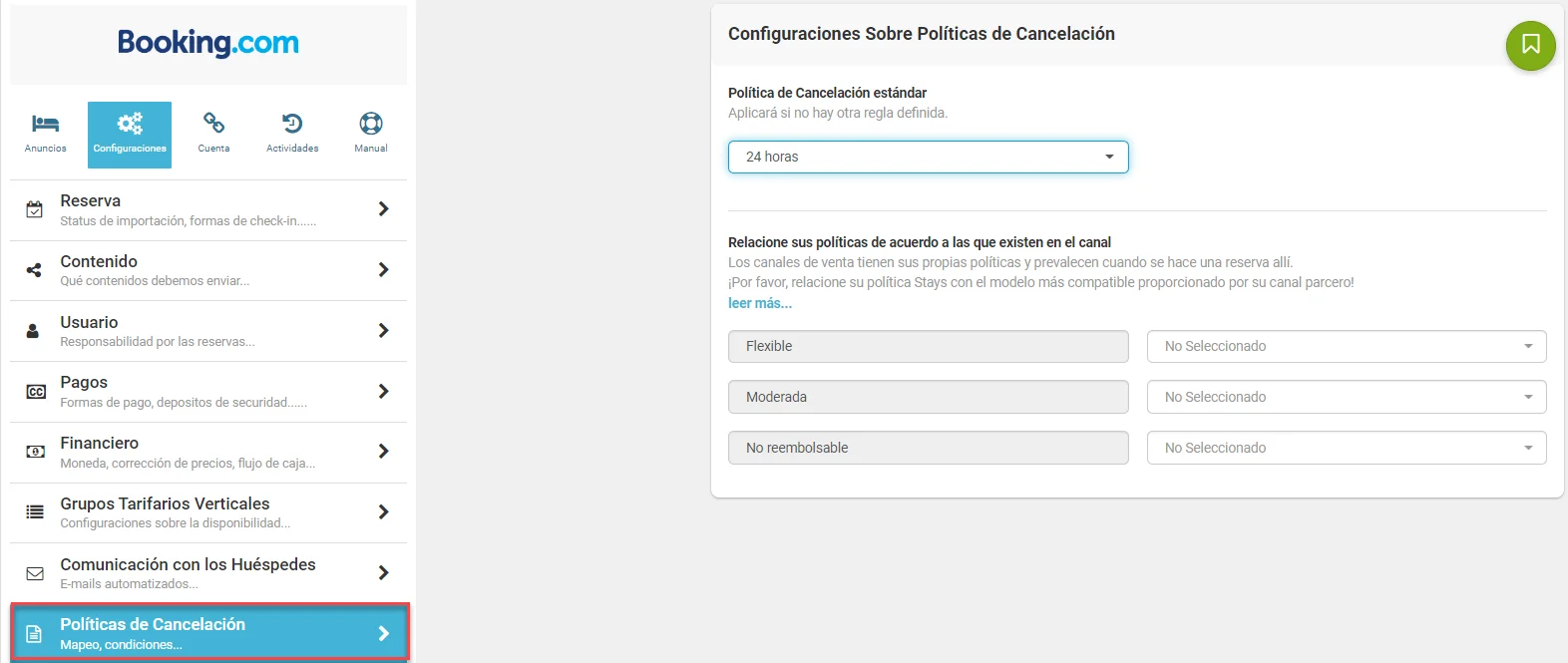This screenshot has width=1568, height=663.
Task: Open the dropdown next to Flexible
Action: tap(1347, 346)
